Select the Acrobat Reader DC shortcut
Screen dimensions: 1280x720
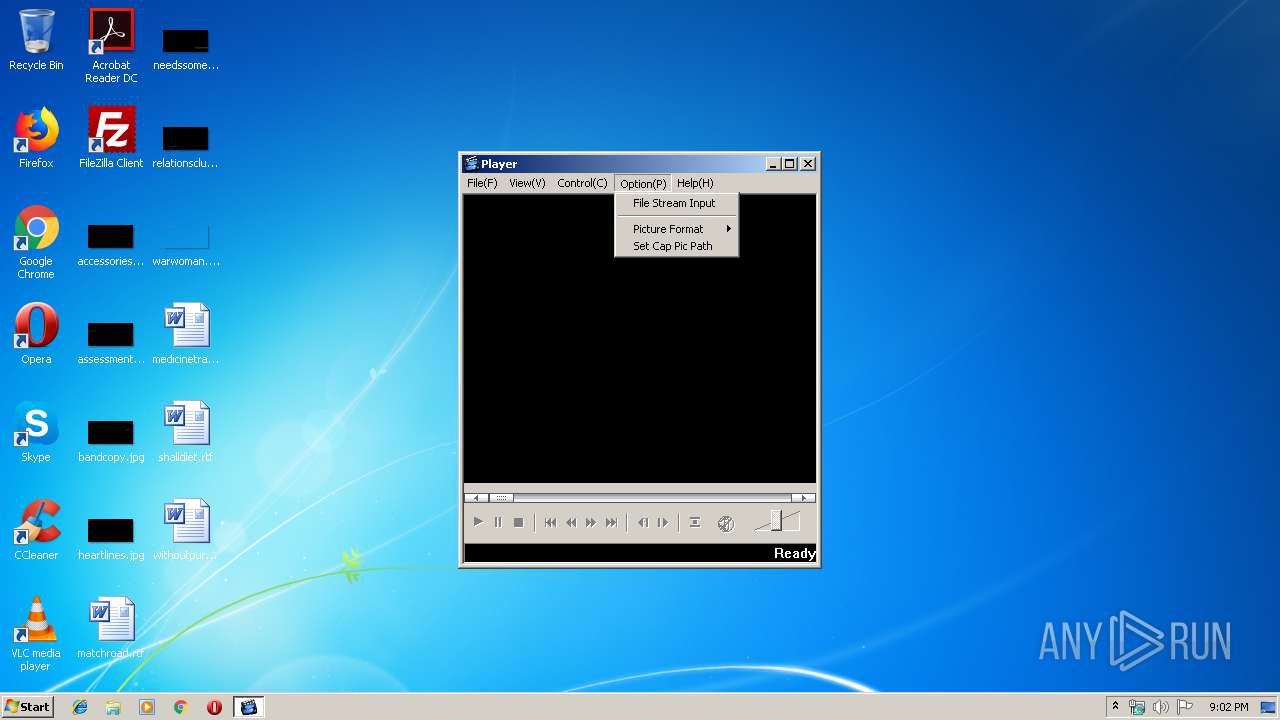[x=111, y=46]
